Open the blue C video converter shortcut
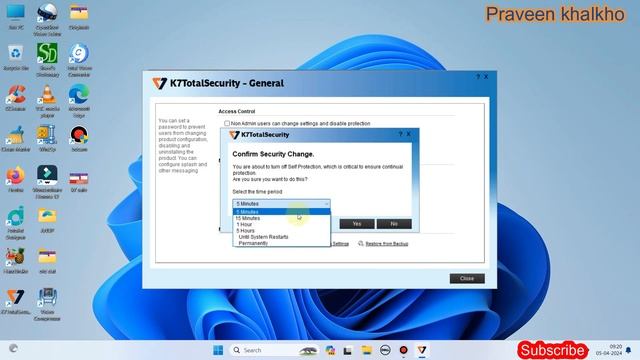Viewport: 640px width, 360px height. pos(79,60)
